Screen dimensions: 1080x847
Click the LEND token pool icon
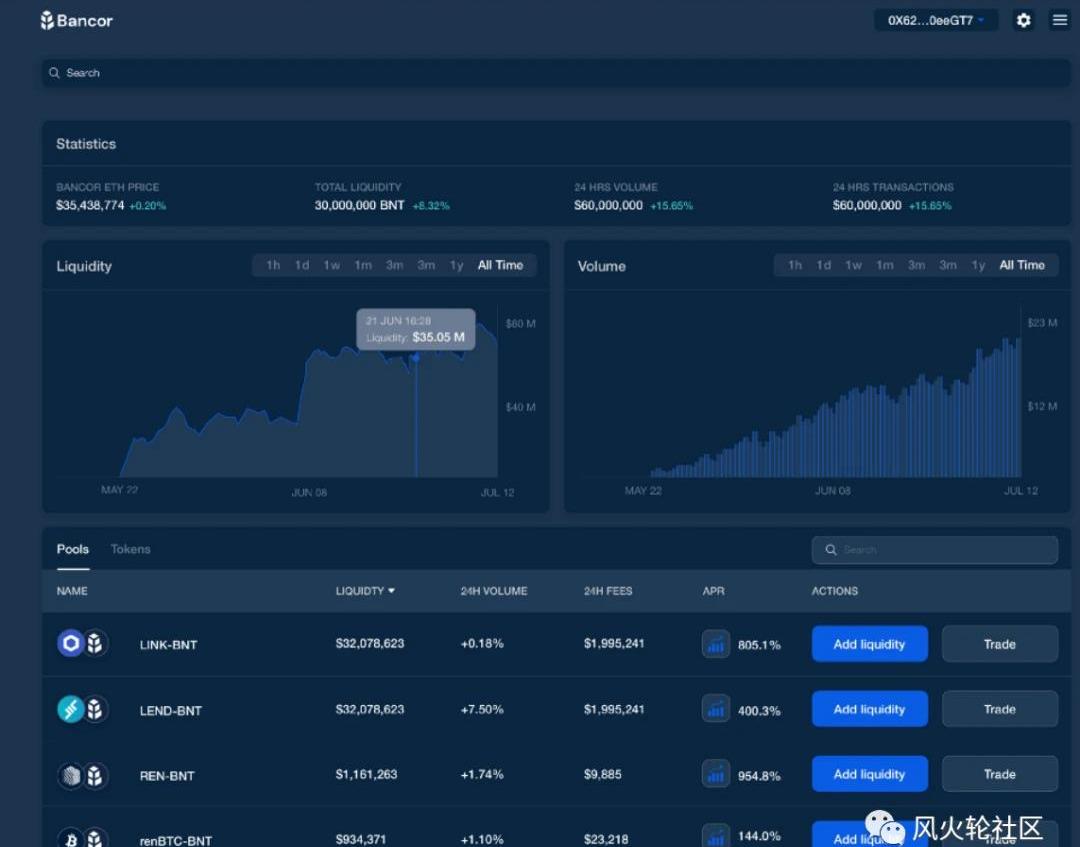pos(70,709)
